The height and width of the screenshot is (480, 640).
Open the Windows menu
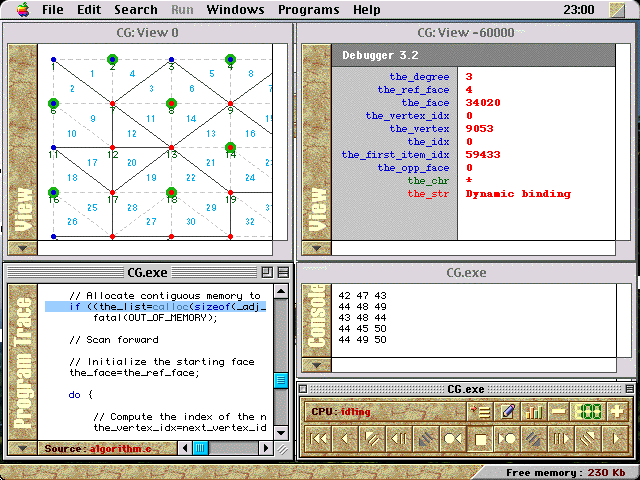235,9
